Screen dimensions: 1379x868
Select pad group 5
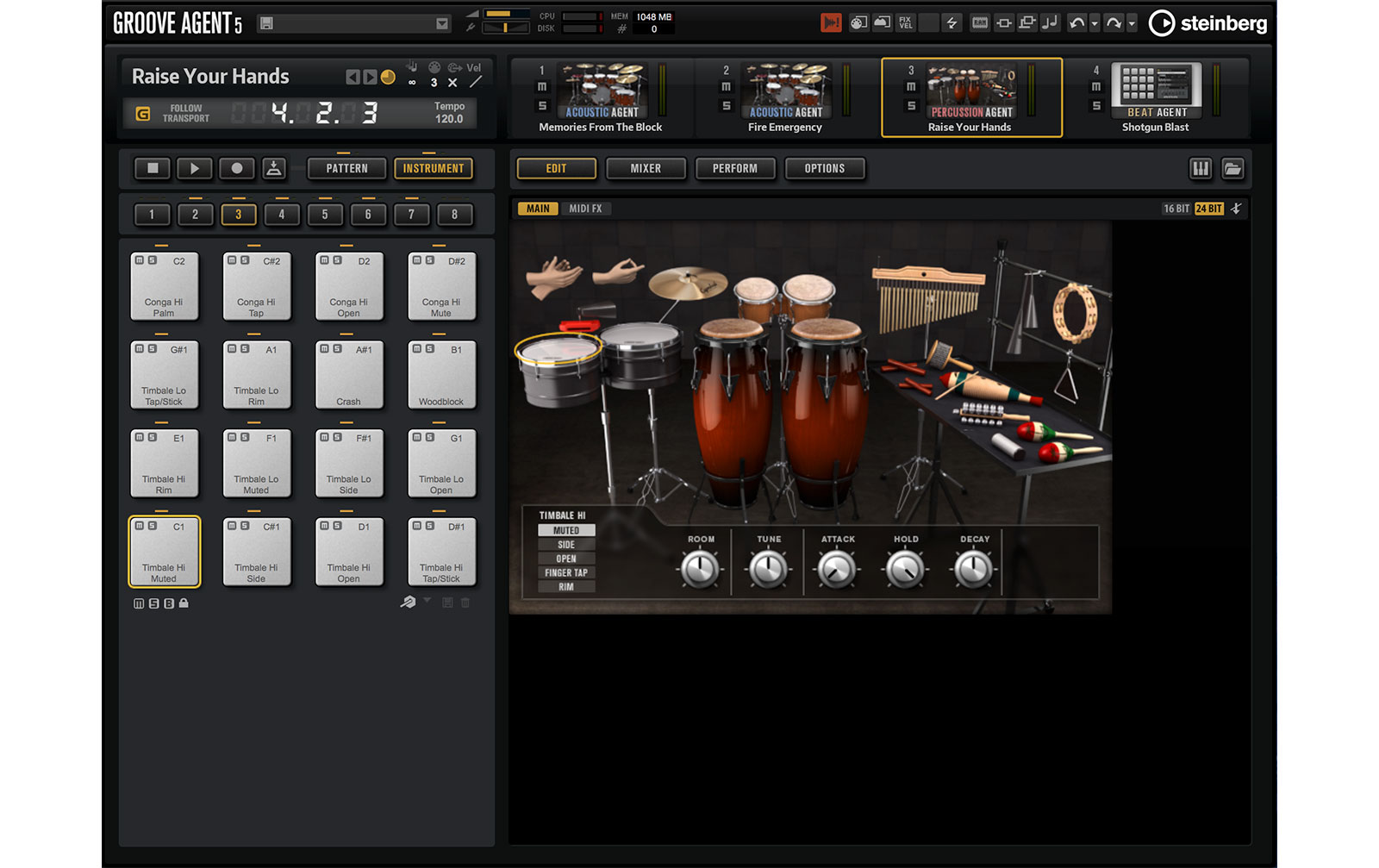coord(325,214)
